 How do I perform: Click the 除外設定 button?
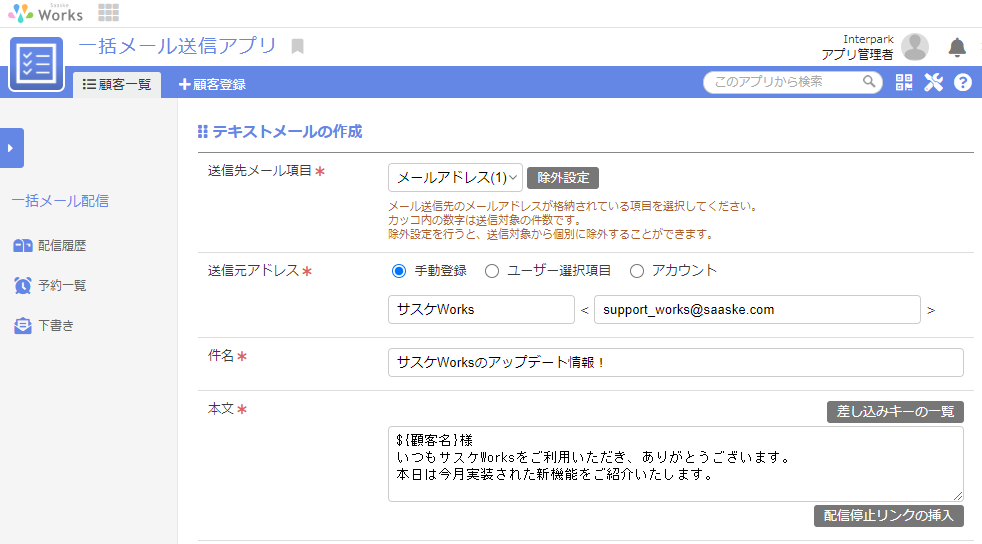pyautogui.click(x=563, y=178)
